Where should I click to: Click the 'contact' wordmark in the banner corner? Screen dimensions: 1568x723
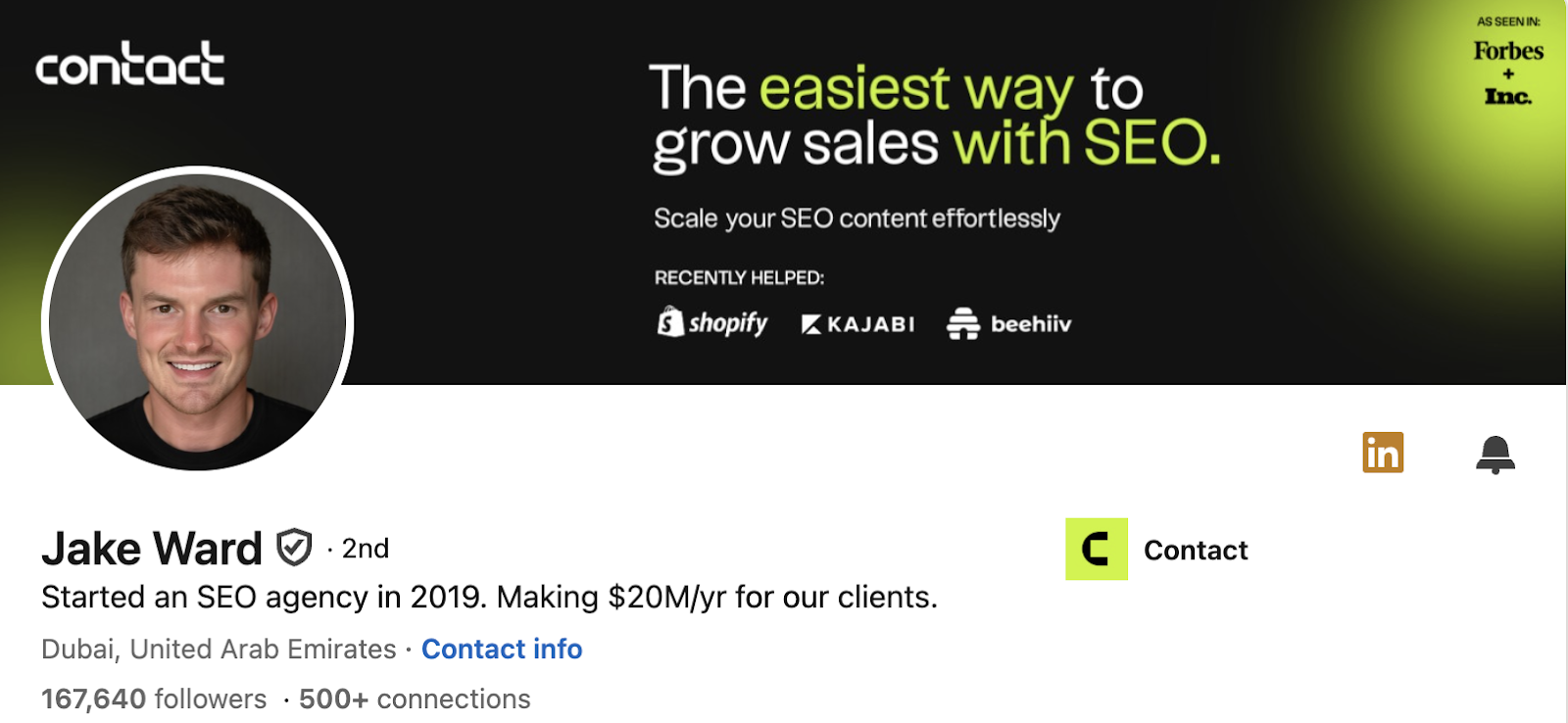pos(130,67)
